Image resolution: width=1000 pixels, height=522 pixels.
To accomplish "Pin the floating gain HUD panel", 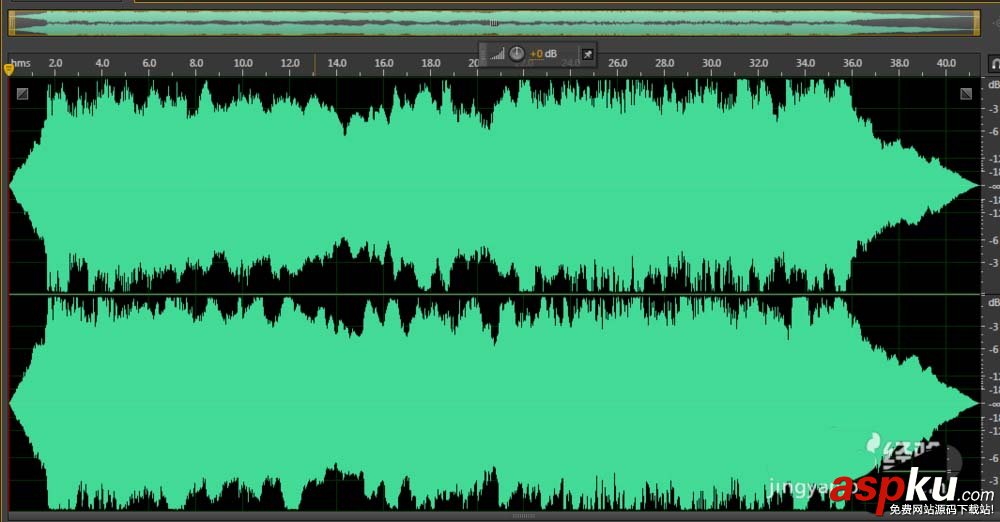I will pyautogui.click(x=587, y=54).
